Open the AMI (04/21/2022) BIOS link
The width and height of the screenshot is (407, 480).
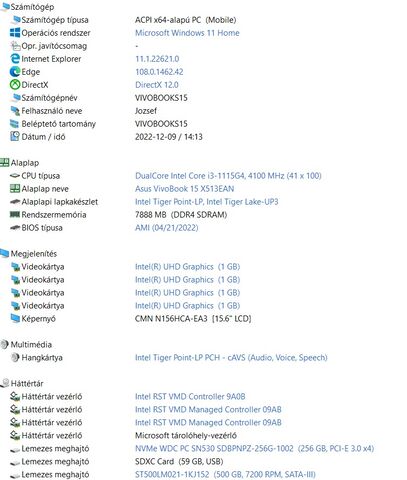click(166, 228)
